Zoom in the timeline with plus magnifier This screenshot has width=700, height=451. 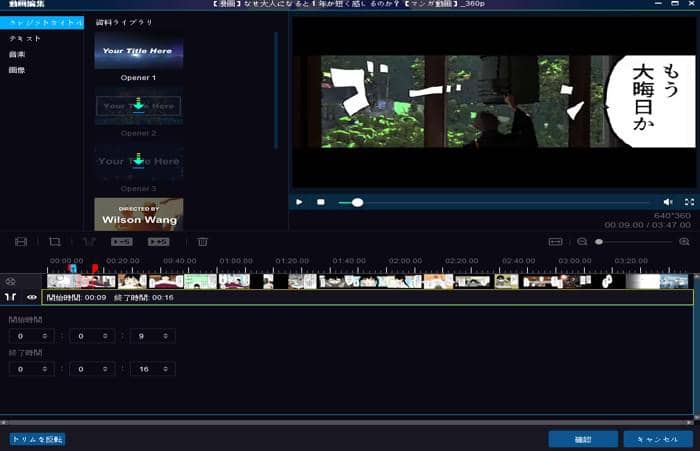point(684,242)
